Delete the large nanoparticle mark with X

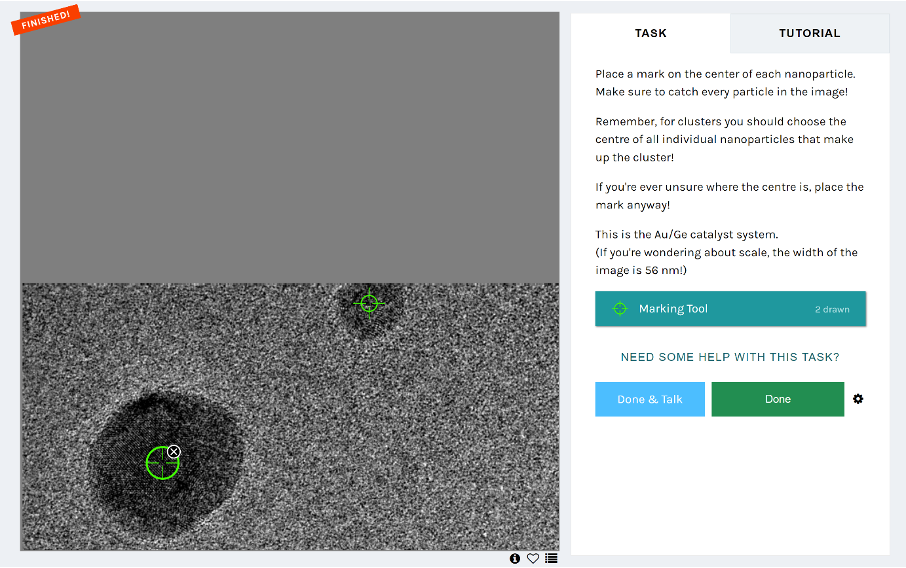pyautogui.click(x=174, y=452)
